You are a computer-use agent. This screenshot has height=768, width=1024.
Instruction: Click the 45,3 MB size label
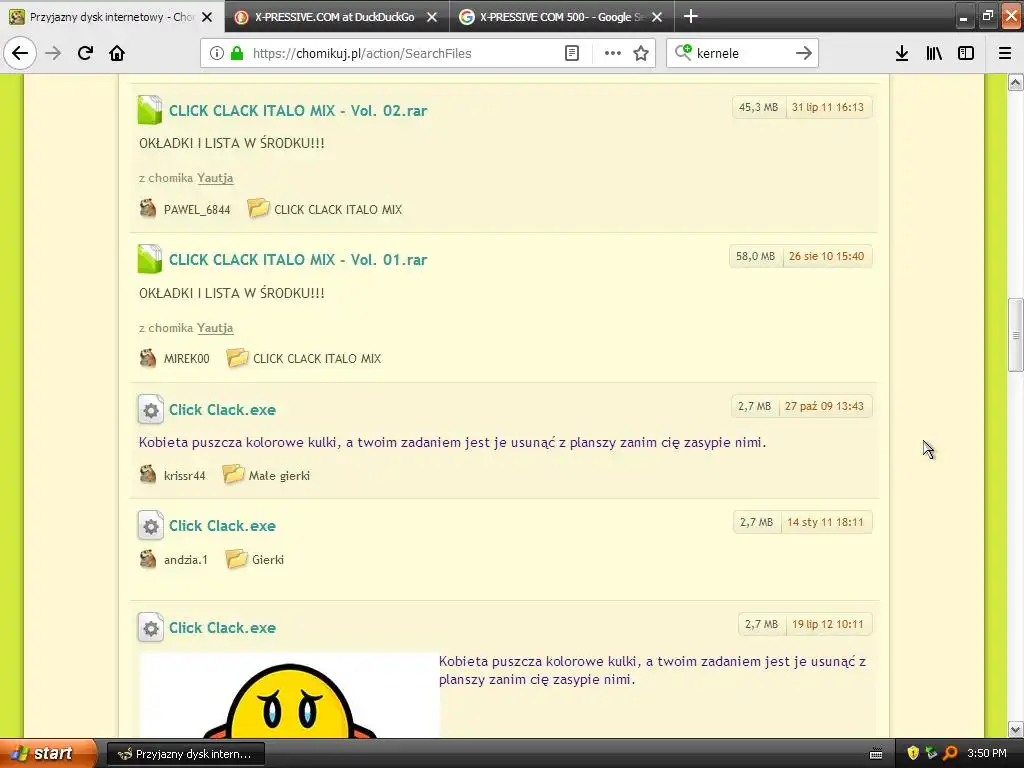coord(758,107)
